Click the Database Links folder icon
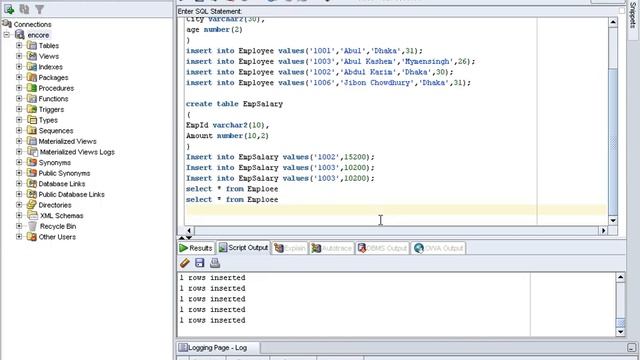 pyautogui.click(x=31, y=183)
